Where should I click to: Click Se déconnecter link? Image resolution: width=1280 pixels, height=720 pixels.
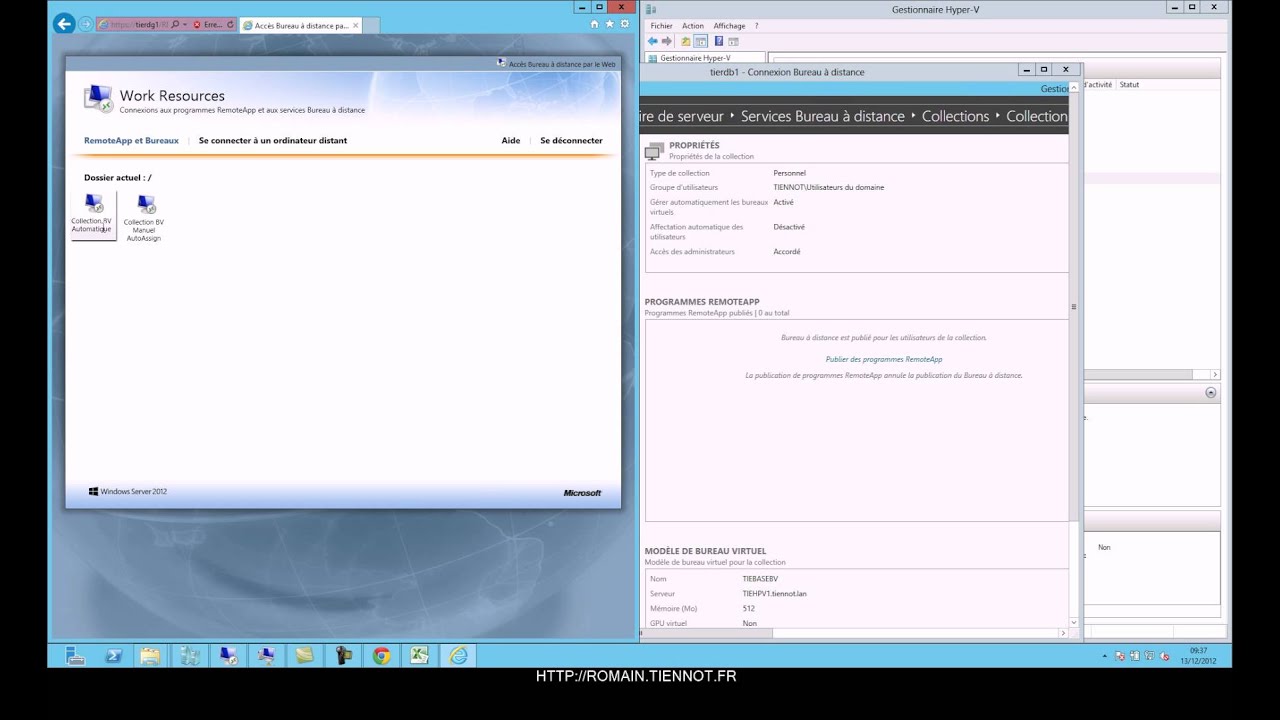pyautogui.click(x=571, y=141)
